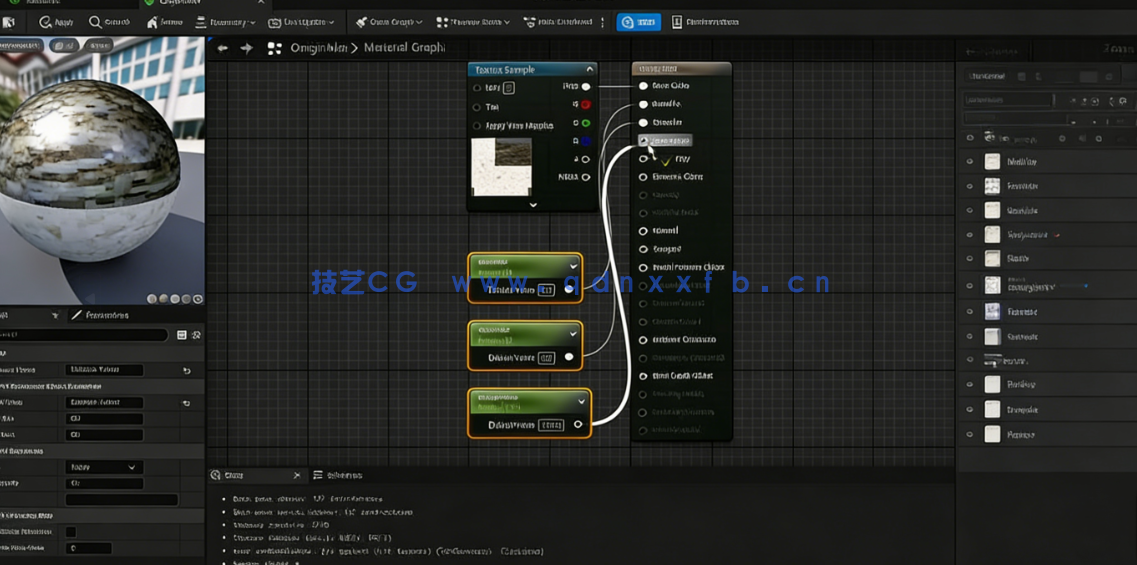Click the highlighted Roughness pin on the result node

[x=643, y=140]
